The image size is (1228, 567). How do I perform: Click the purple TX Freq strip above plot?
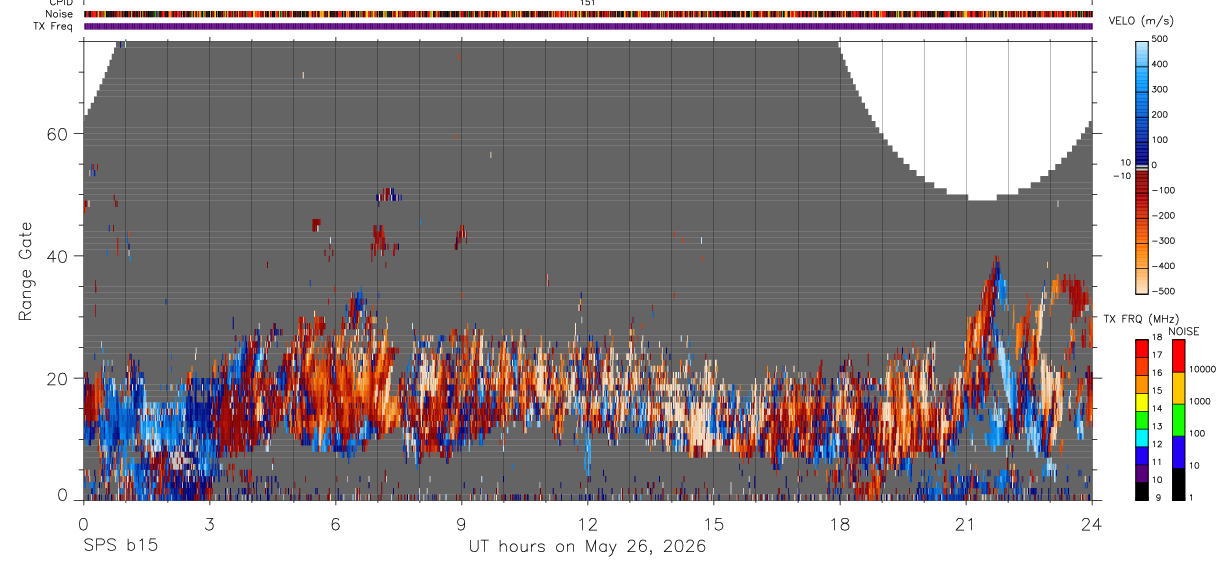588,26
